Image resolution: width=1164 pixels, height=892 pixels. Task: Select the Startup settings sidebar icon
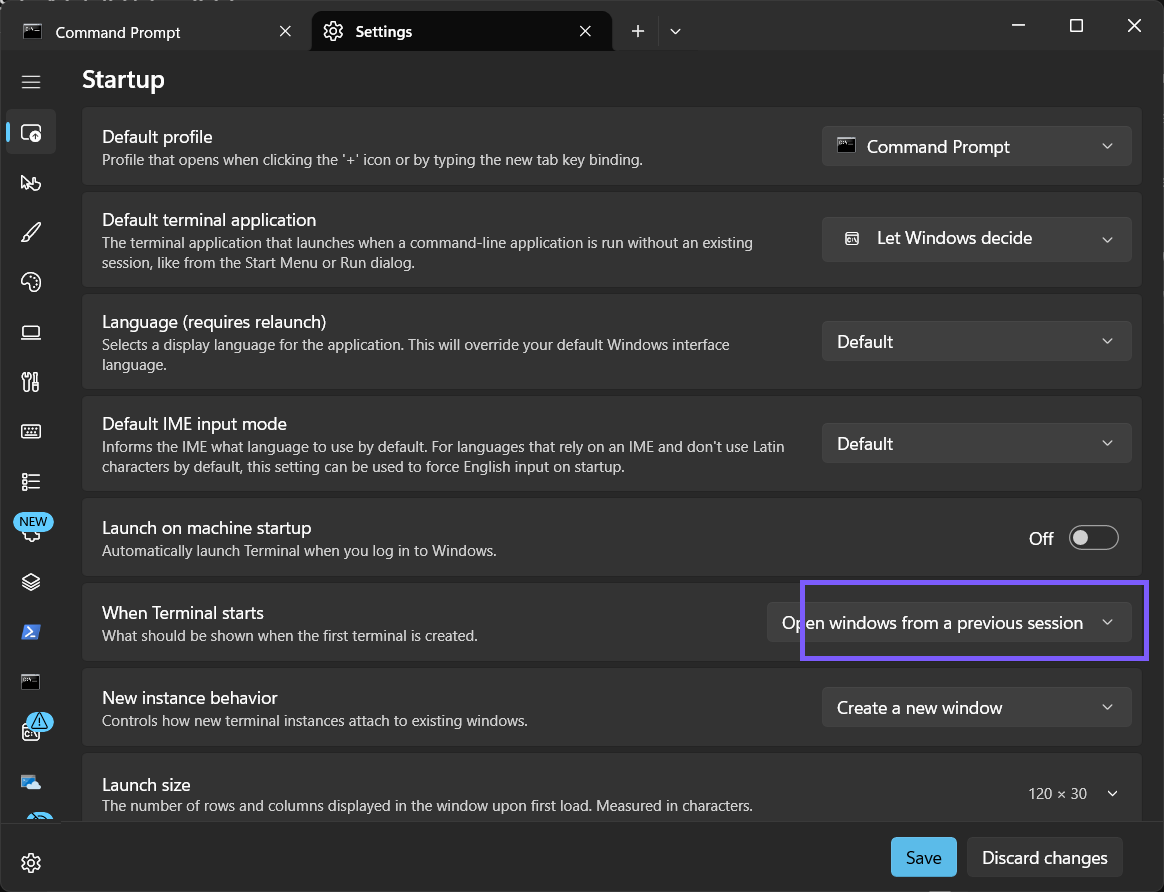[30, 133]
